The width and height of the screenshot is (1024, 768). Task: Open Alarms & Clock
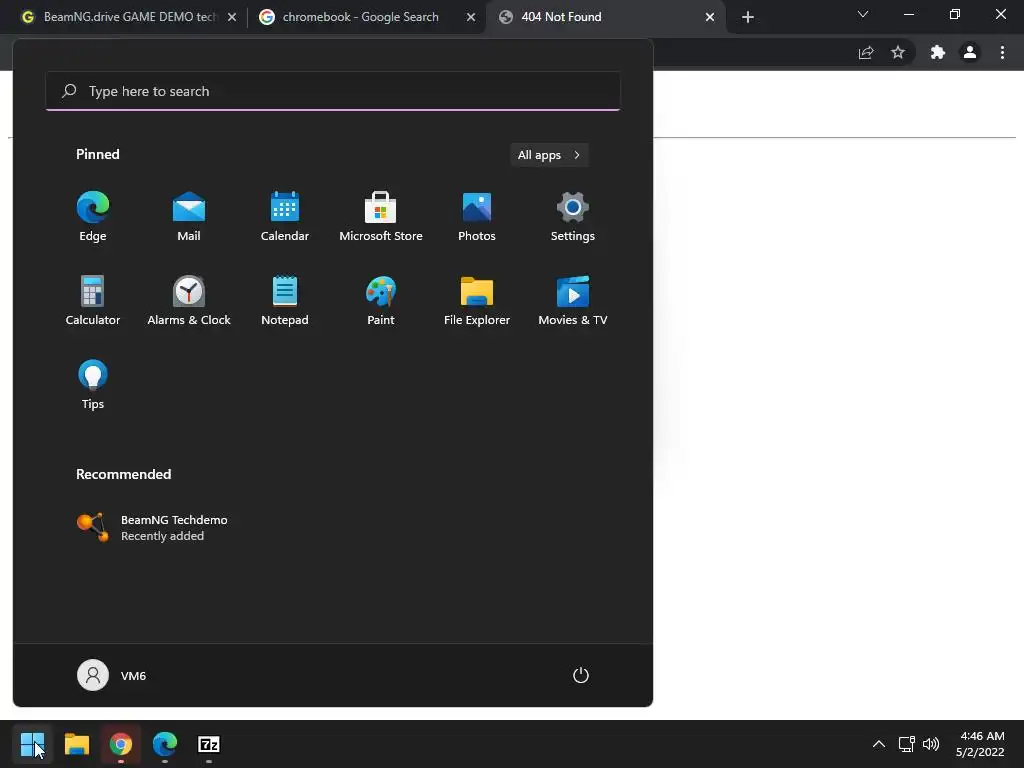189,301
